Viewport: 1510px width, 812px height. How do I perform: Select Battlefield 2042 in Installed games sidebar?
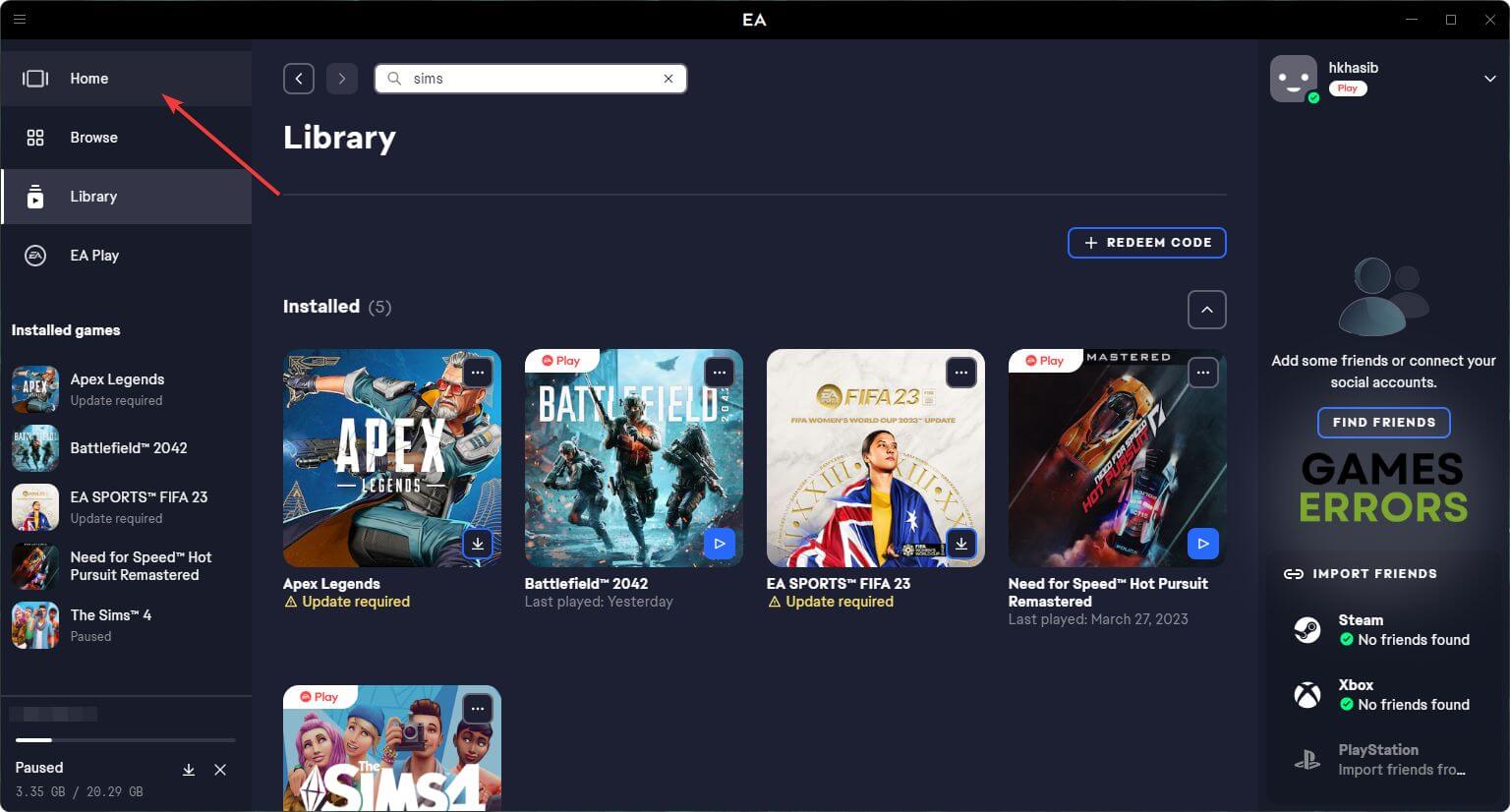(x=126, y=448)
